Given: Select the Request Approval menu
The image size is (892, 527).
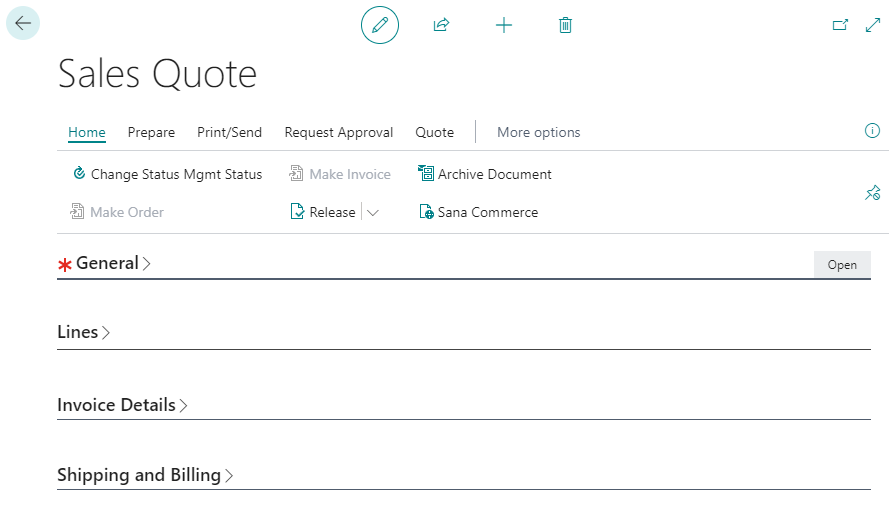Looking at the screenshot, I should 338,132.
